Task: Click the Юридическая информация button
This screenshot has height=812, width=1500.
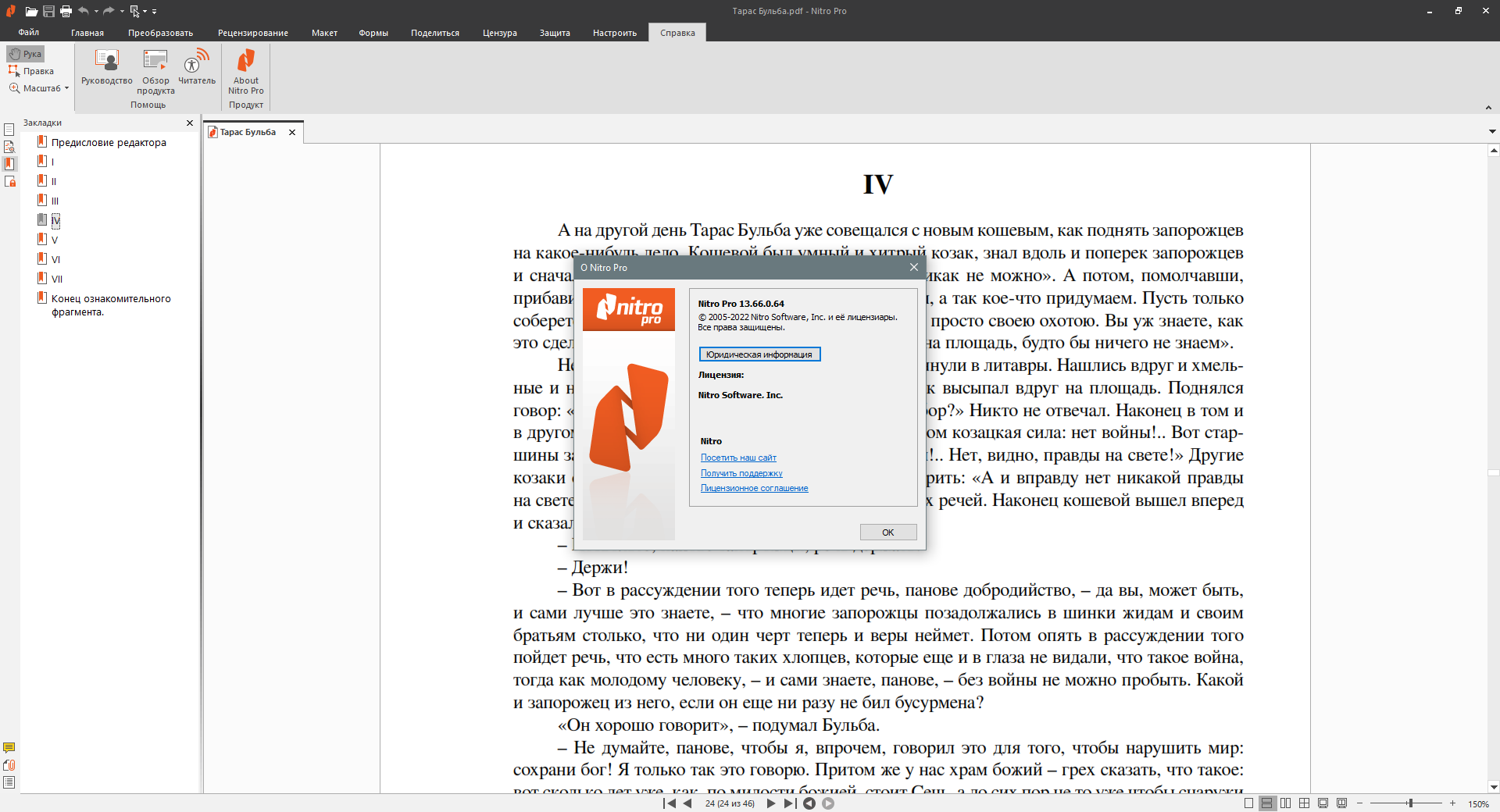Action: pos(759,354)
